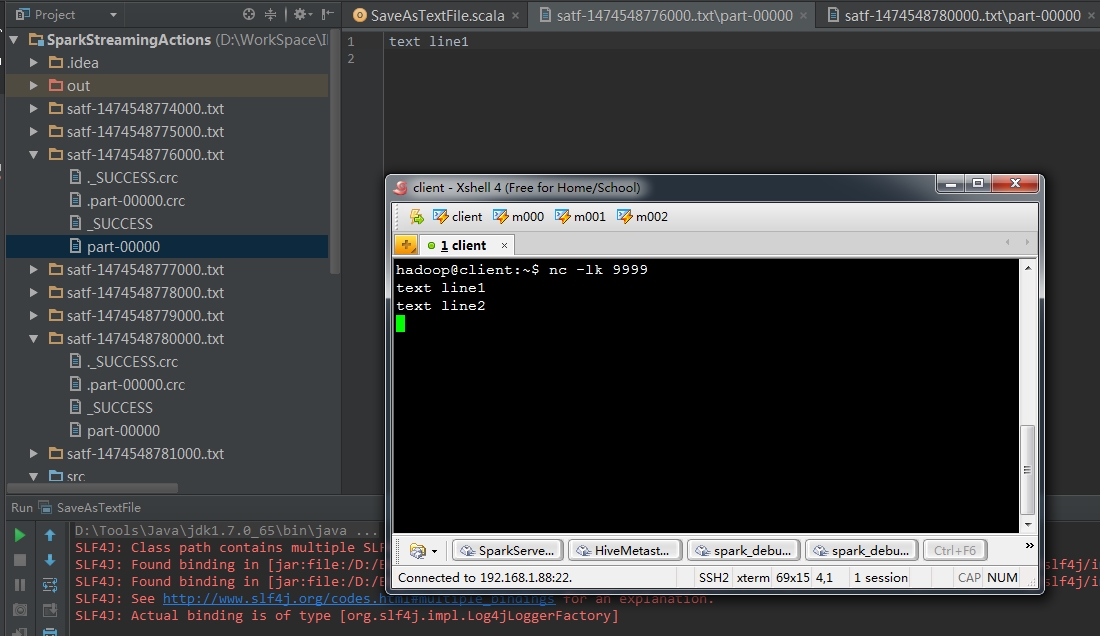Click the dump threads camera icon
Viewport: 1100px width, 636px height.
tap(20, 610)
